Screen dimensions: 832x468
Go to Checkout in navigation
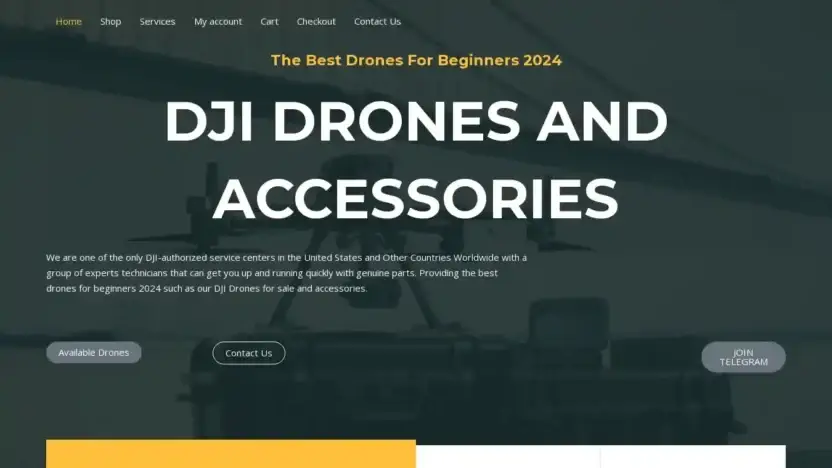coord(316,22)
